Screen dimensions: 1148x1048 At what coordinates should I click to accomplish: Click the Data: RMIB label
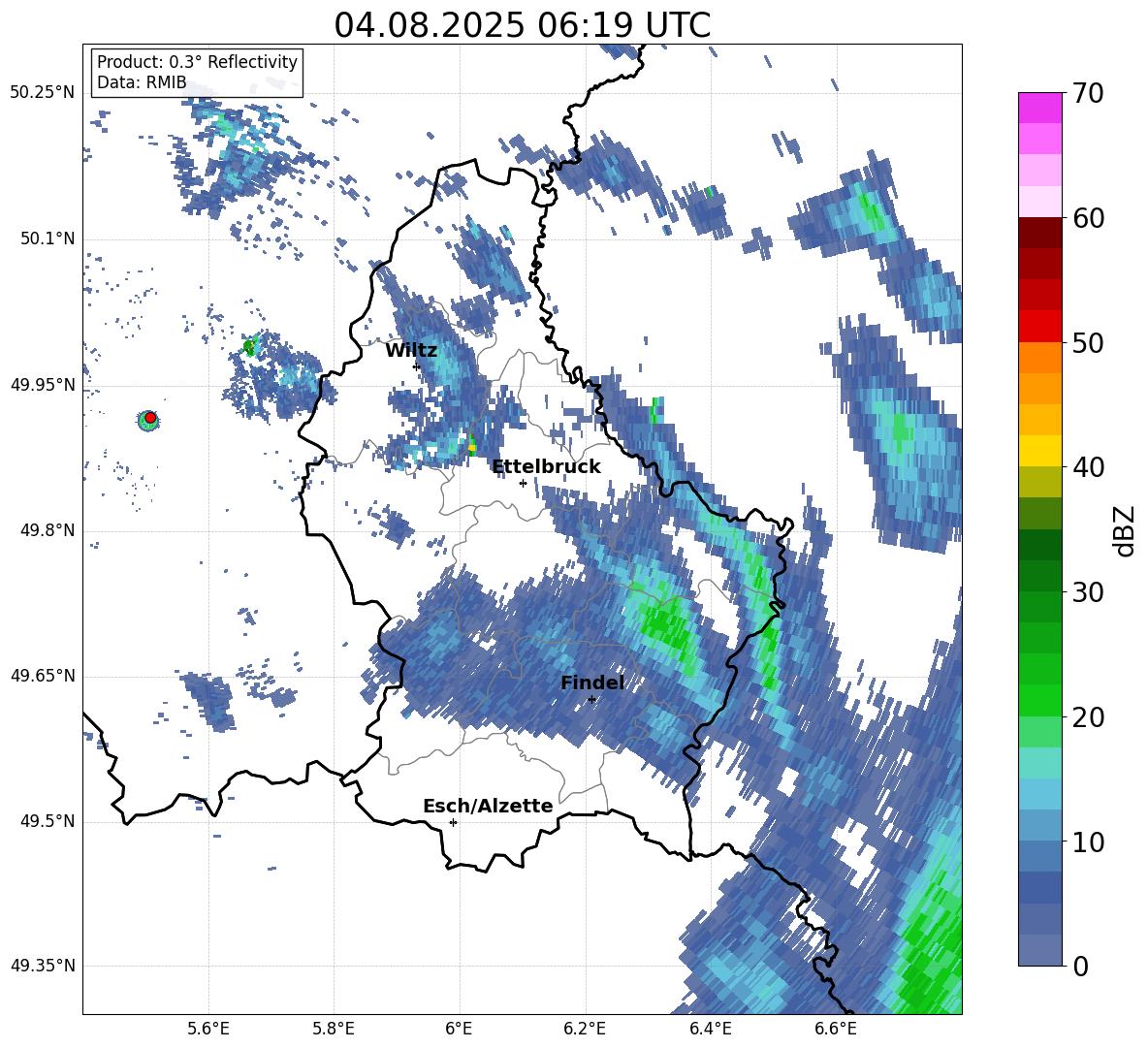point(142,82)
